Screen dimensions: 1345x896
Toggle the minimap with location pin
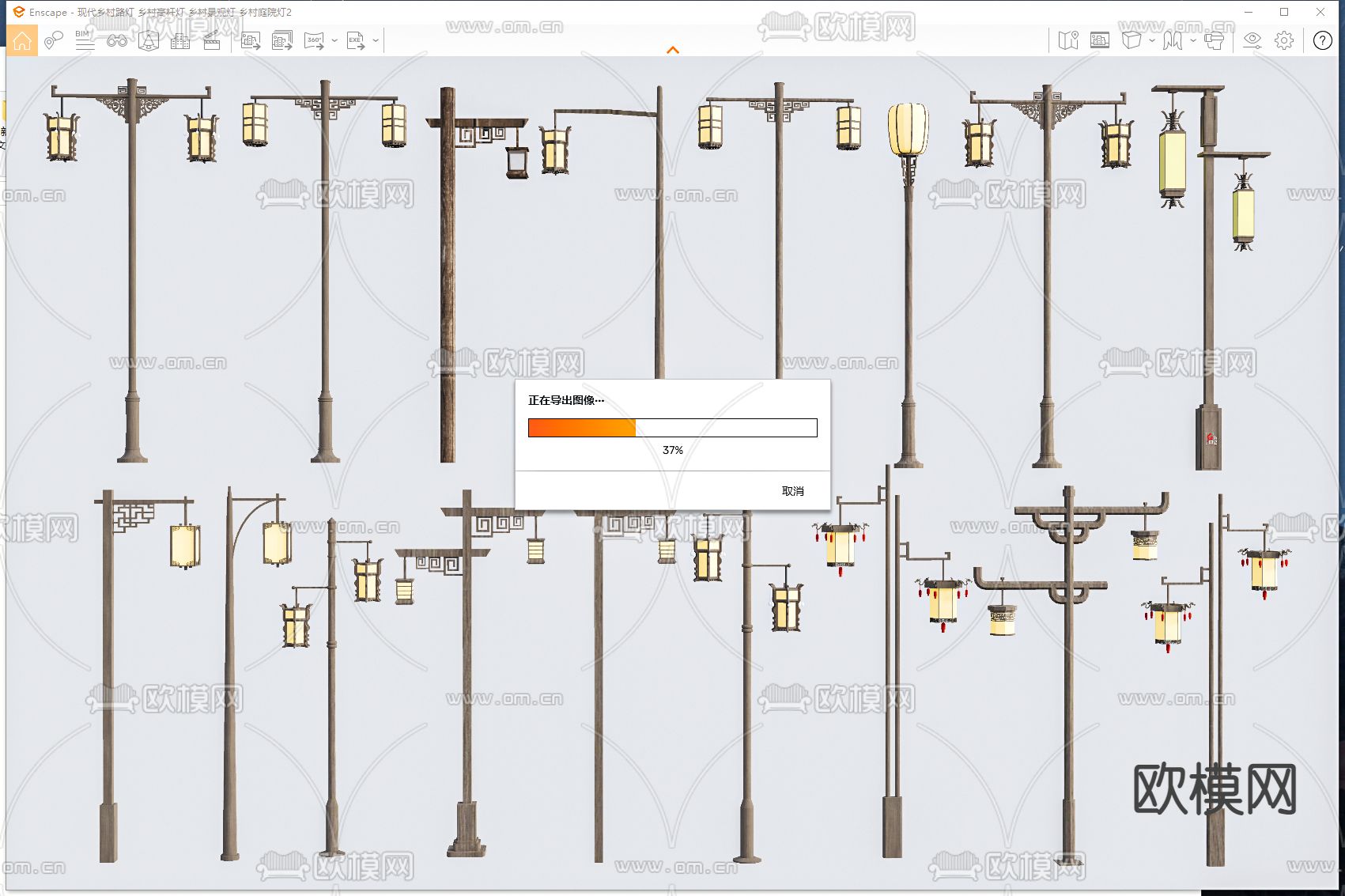pos(1068,40)
